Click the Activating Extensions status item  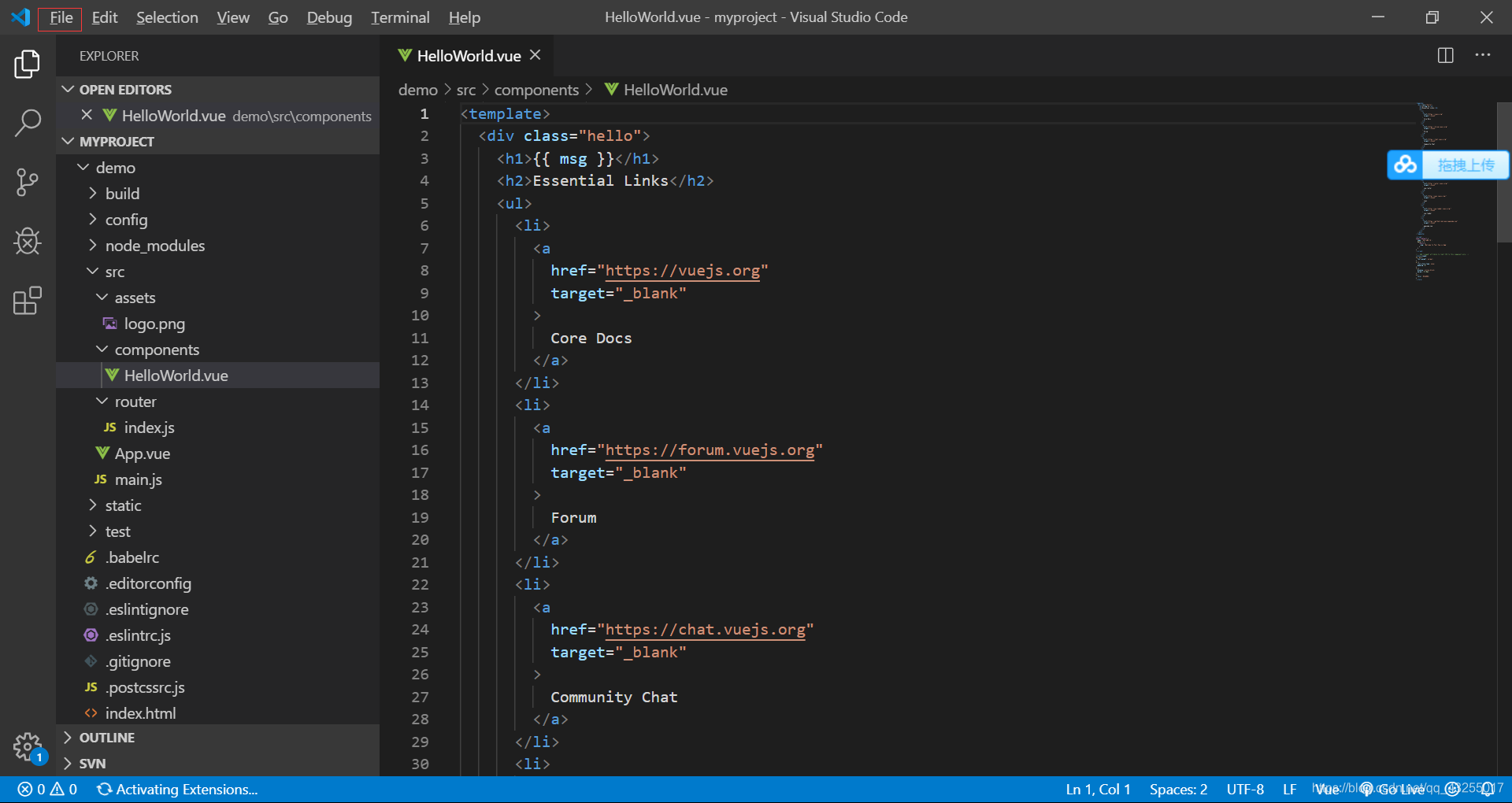pyautogui.click(x=177, y=789)
